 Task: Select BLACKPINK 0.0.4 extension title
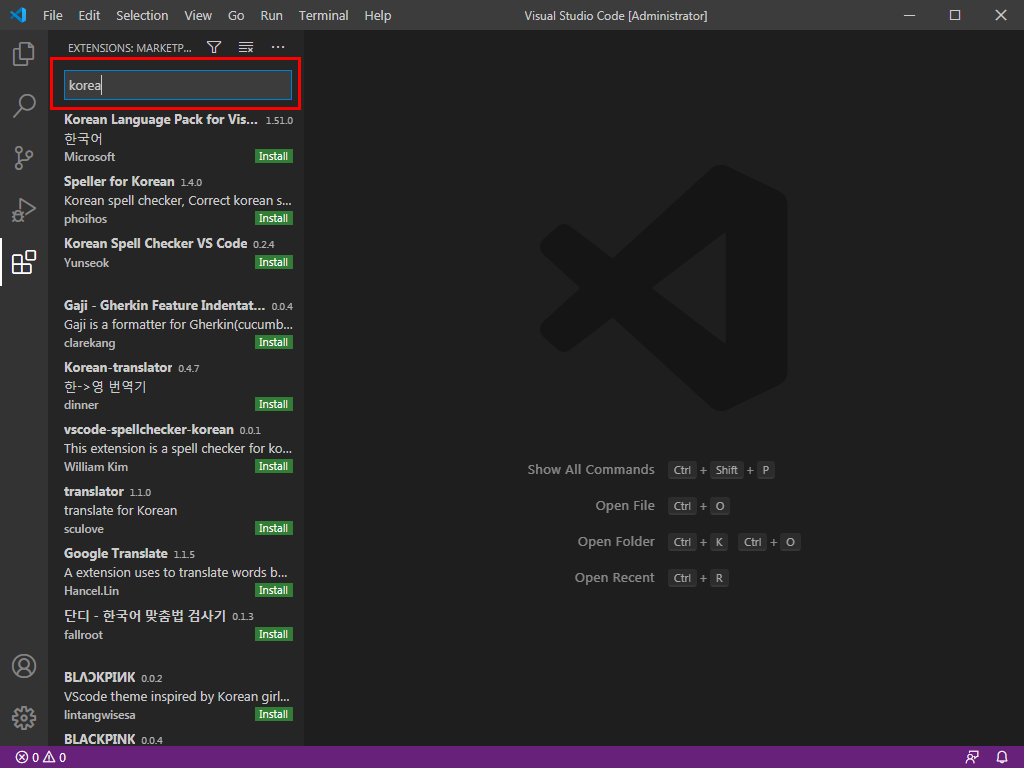(x=100, y=740)
